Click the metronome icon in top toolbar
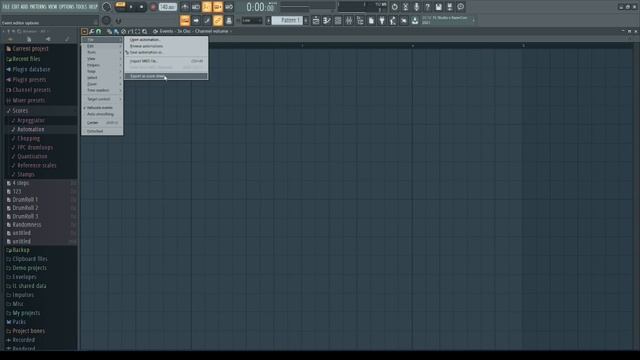 click(x=185, y=7)
